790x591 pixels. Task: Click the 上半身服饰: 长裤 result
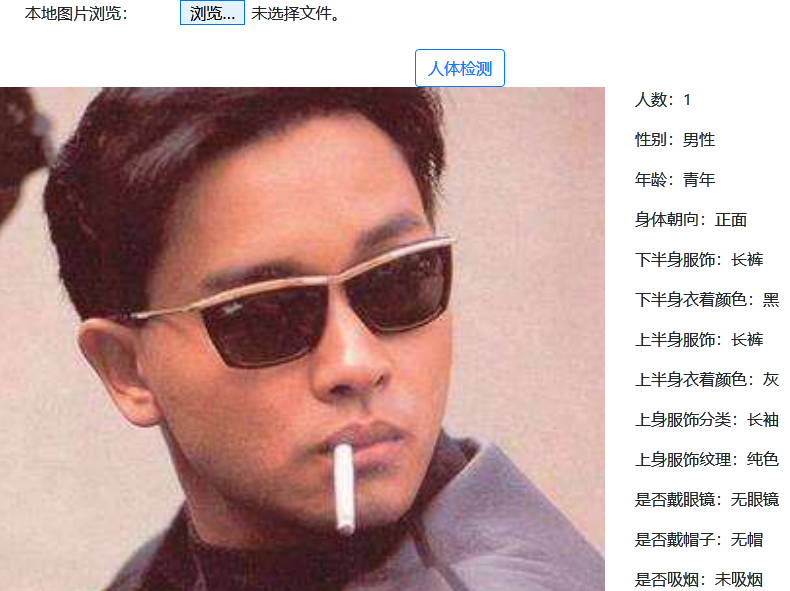(699, 340)
